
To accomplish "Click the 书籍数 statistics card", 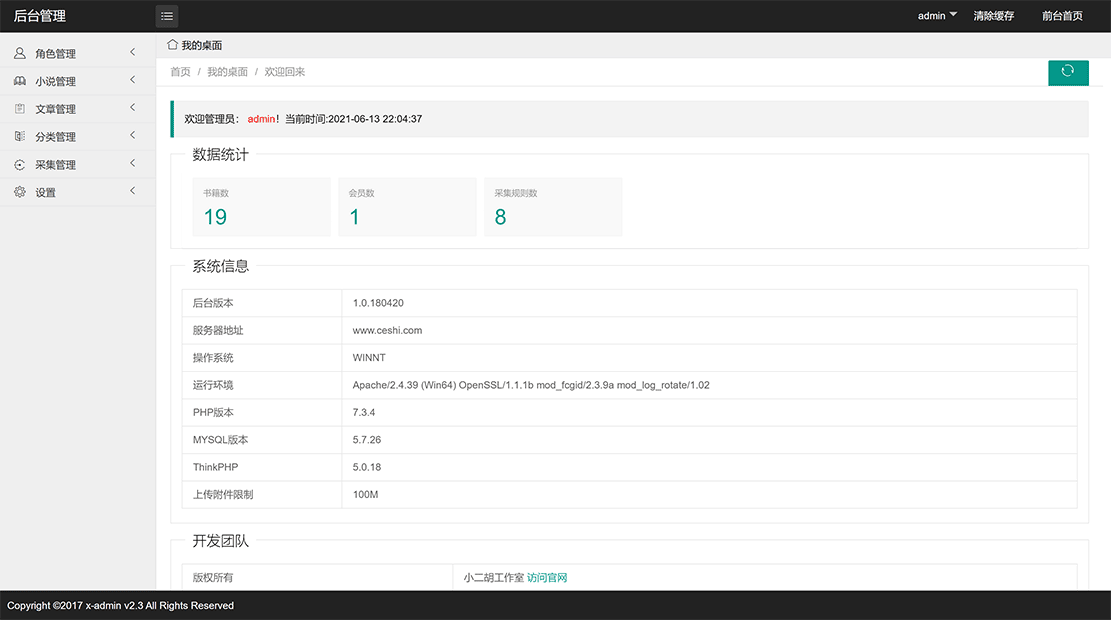I will [x=261, y=207].
